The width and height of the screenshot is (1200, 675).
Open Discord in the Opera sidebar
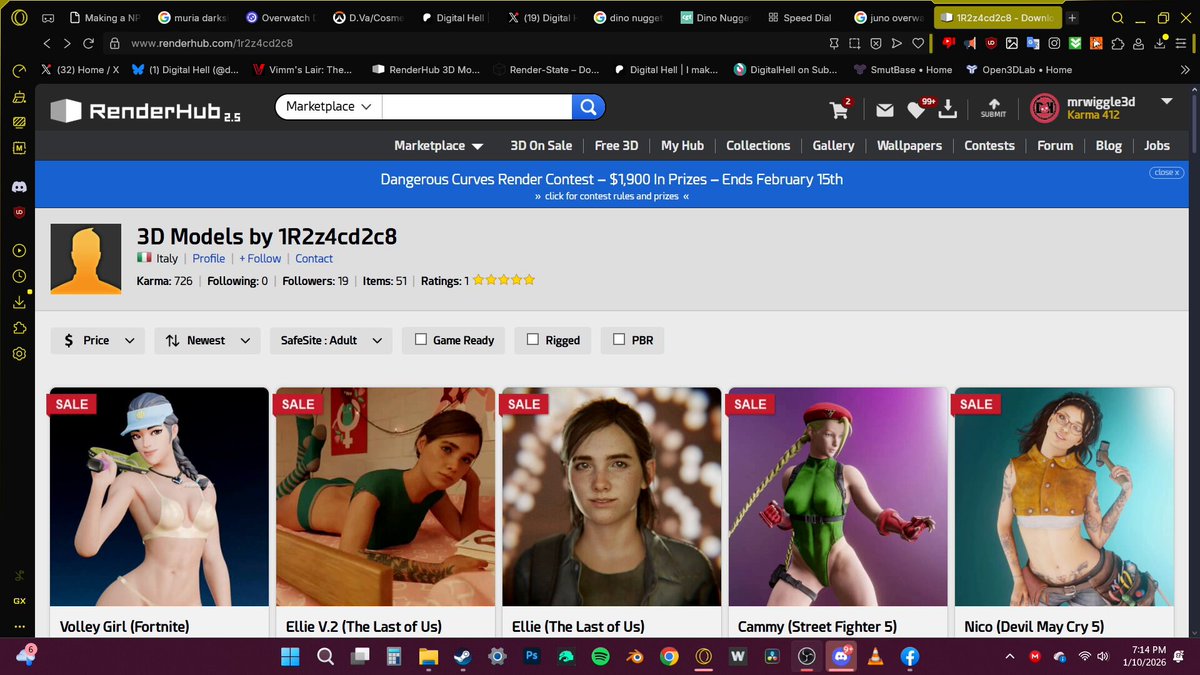point(19,186)
